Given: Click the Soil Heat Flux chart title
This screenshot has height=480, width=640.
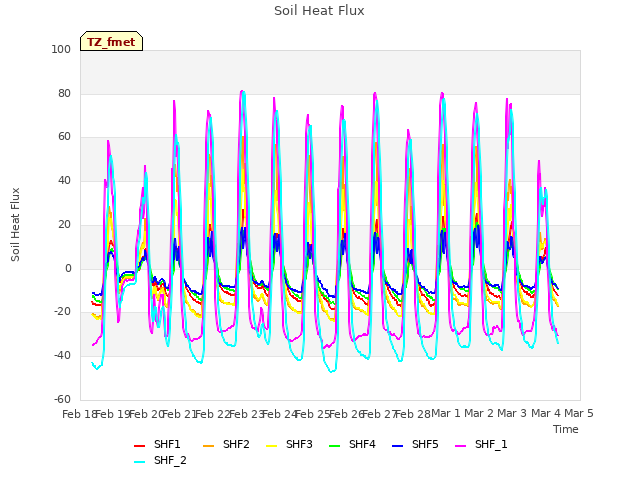Looking at the screenshot, I should [x=319, y=11].
